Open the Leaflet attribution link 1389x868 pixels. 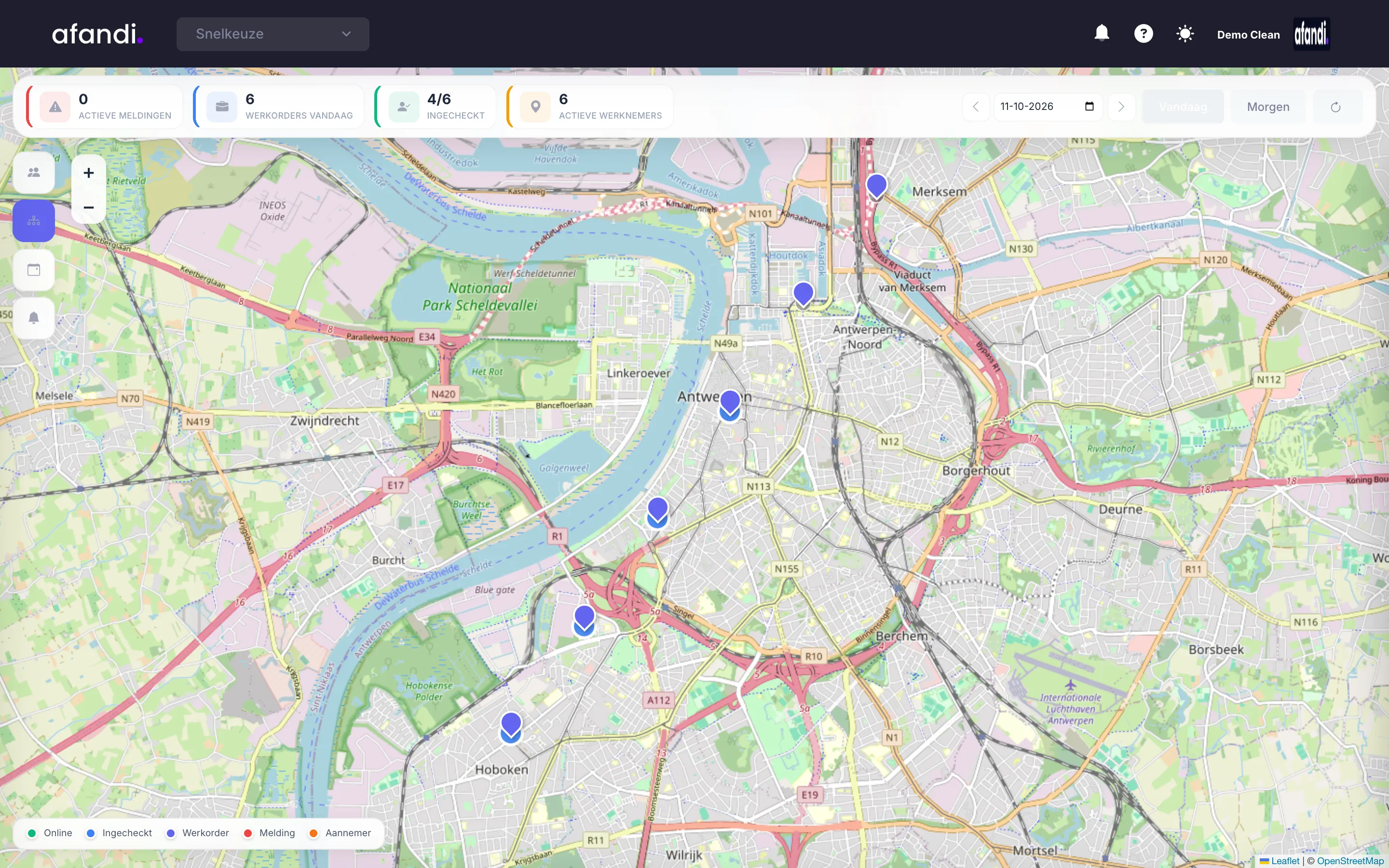(1280, 861)
